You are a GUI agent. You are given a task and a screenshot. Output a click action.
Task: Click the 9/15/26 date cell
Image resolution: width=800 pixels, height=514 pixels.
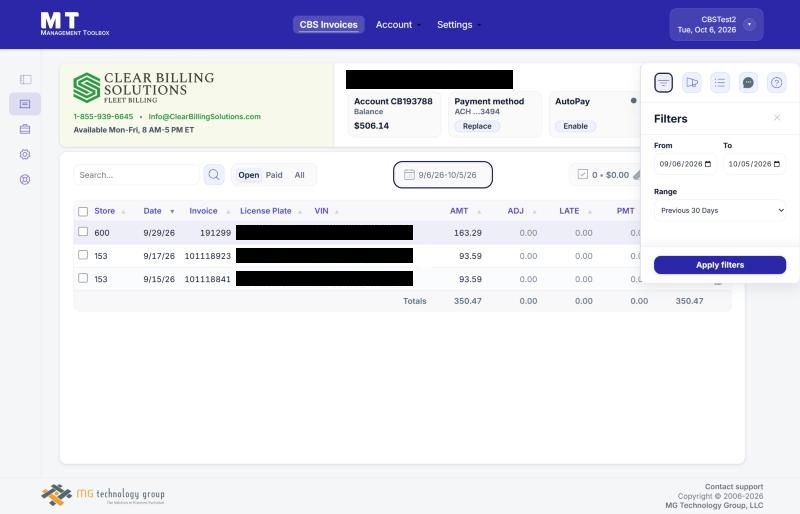(159, 279)
